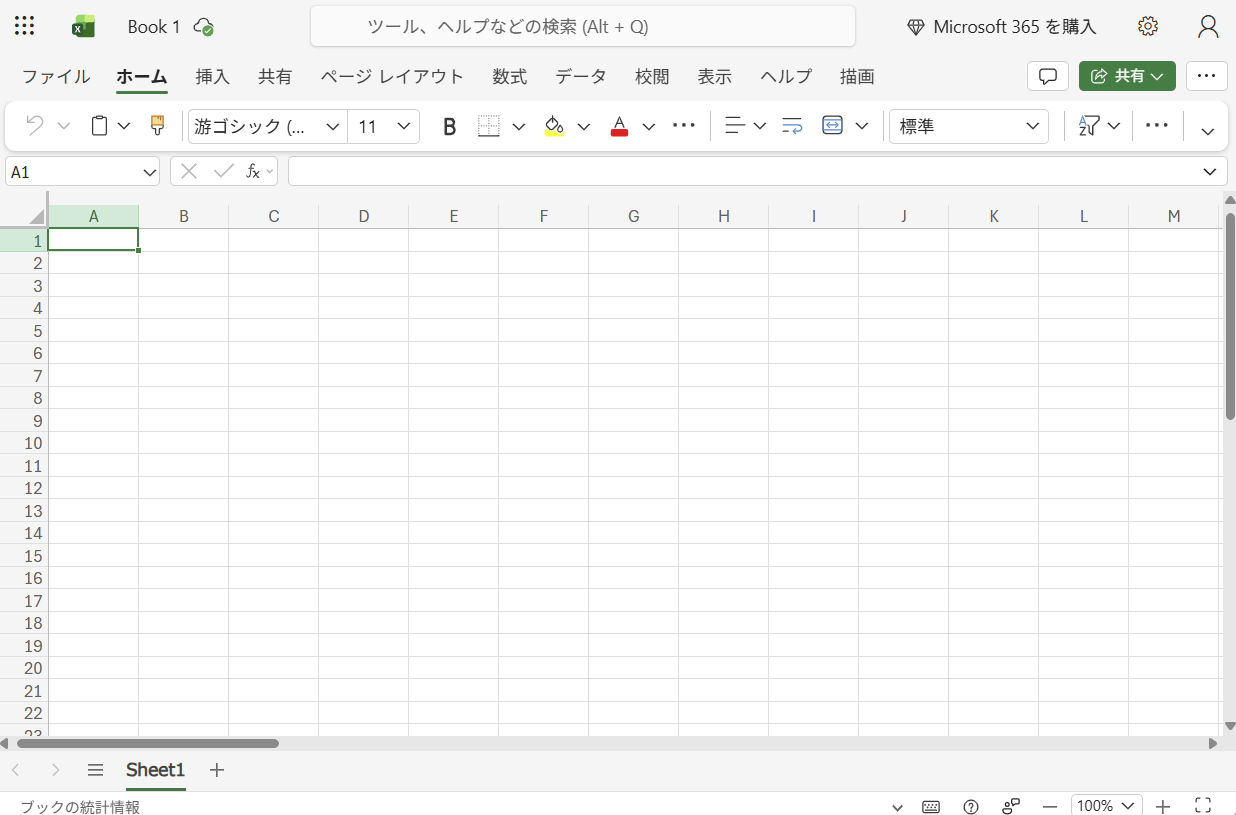Click the Insert Function fx icon
Viewport: 1236px width, 815px height.
pyautogui.click(x=254, y=171)
